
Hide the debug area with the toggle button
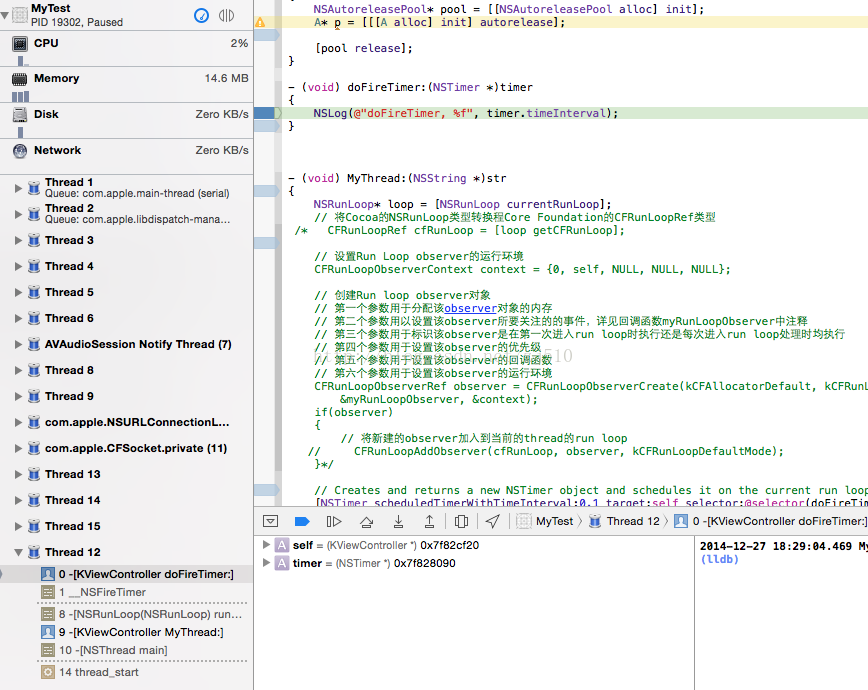pos(270,521)
